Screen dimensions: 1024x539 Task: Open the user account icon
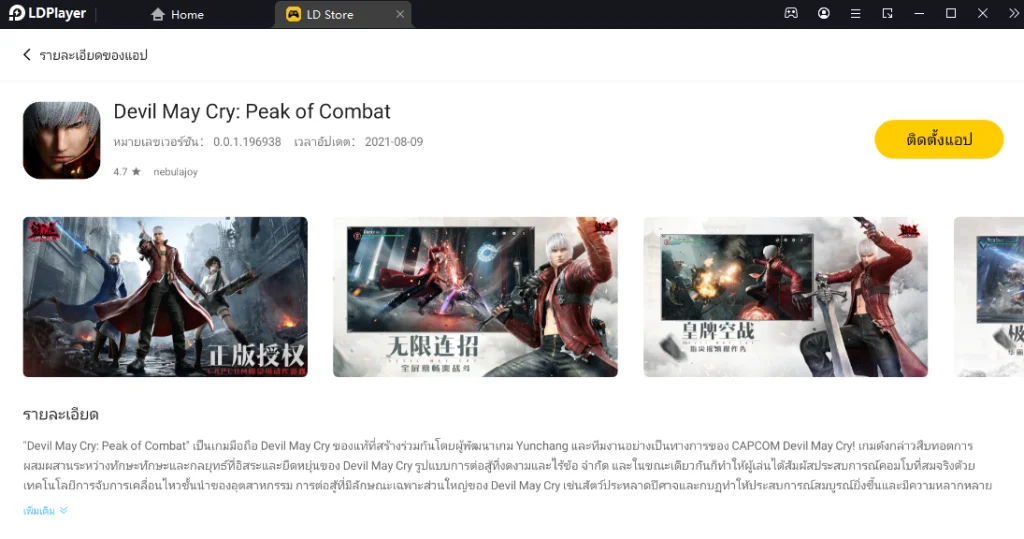pyautogui.click(x=824, y=13)
